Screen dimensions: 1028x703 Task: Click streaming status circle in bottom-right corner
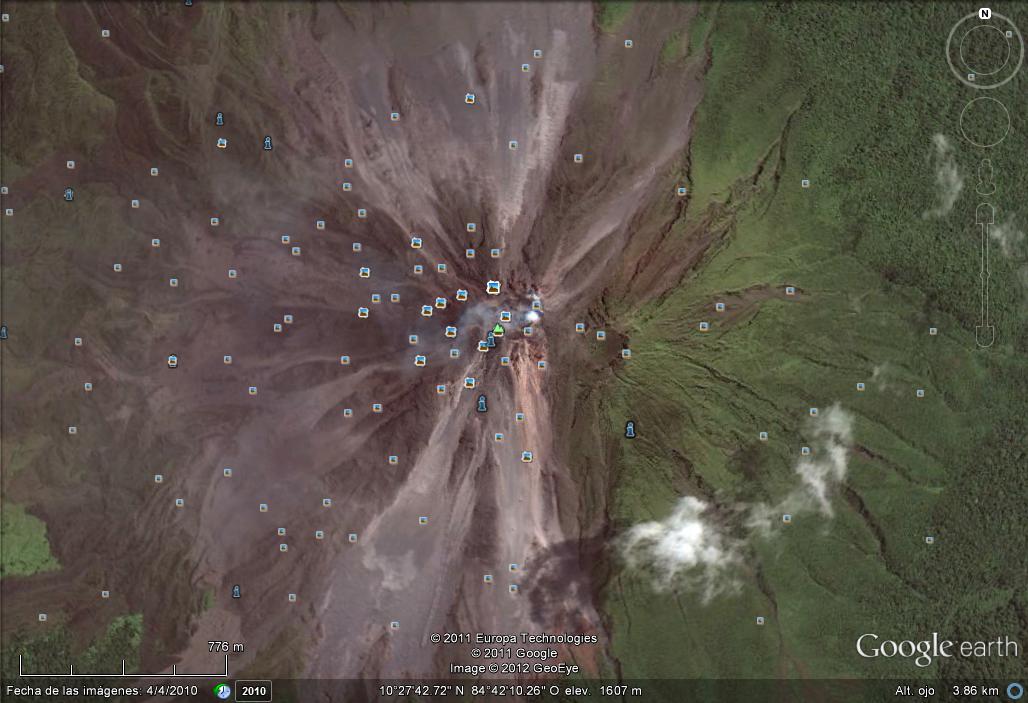(x=1015, y=691)
